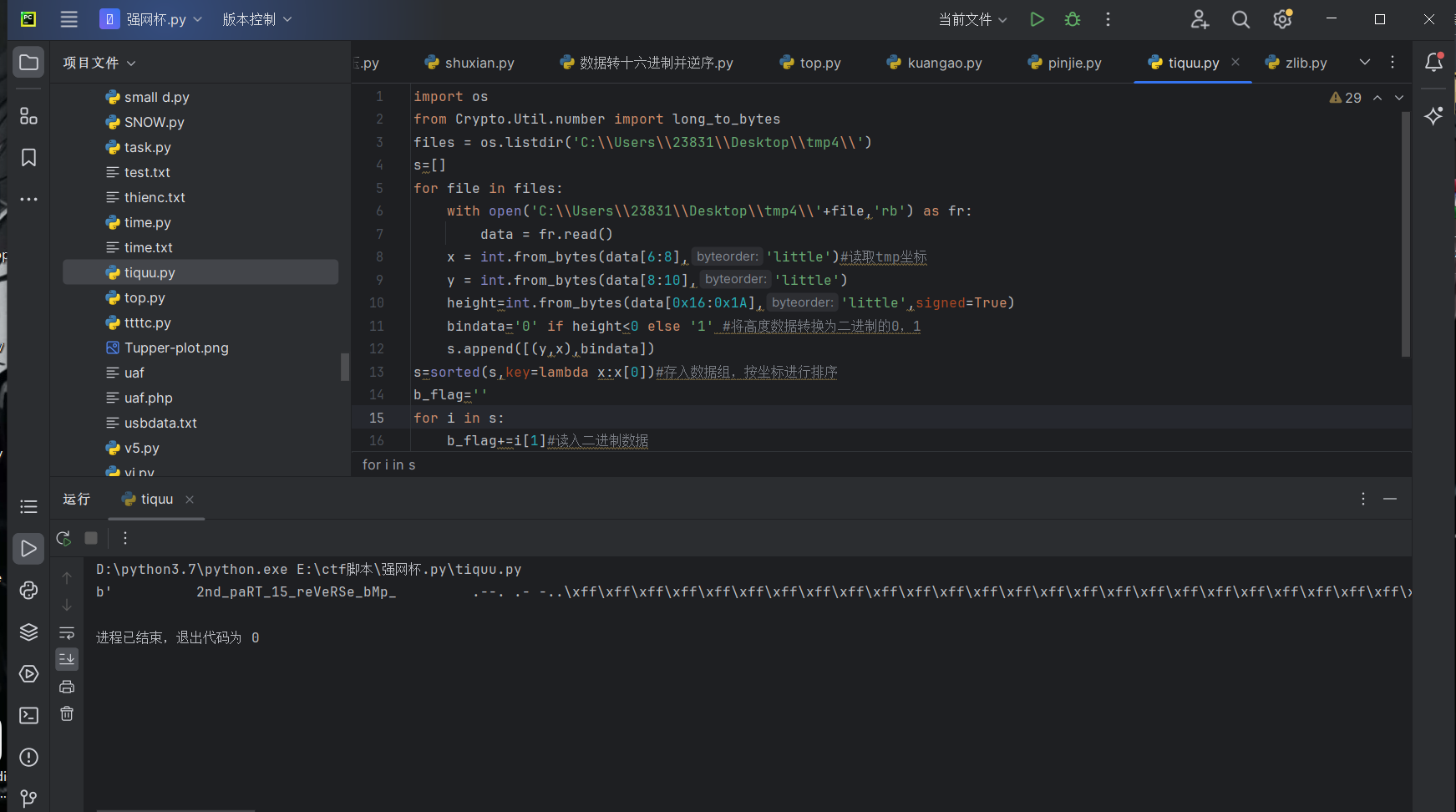Viewport: 1456px width, 812px height.
Task: Toggle the Run tool window icon in sidebar
Action: tap(28, 548)
